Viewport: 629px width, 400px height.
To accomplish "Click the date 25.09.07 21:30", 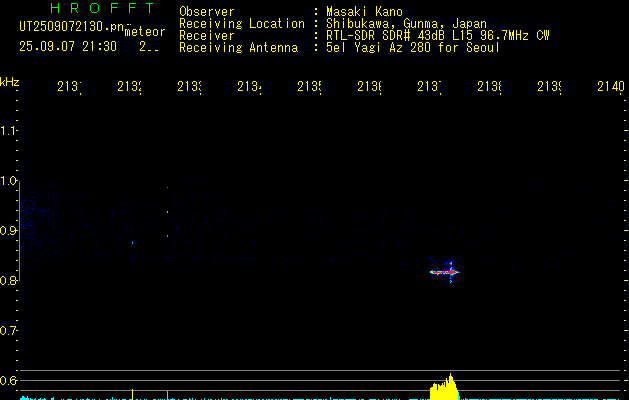I will coord(68,47).
